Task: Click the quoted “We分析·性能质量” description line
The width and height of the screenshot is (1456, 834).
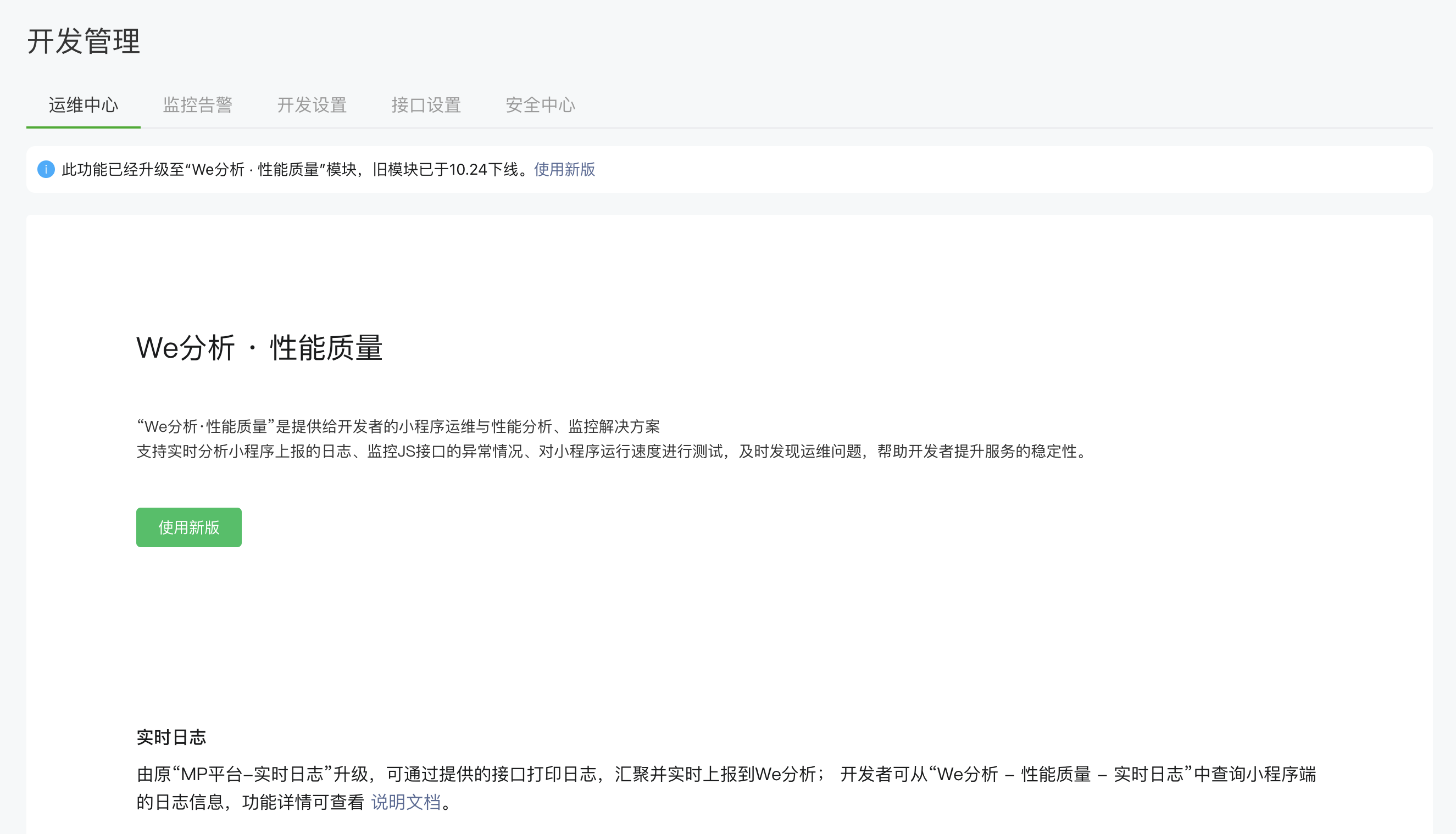Action: click(x=398, y=427)
